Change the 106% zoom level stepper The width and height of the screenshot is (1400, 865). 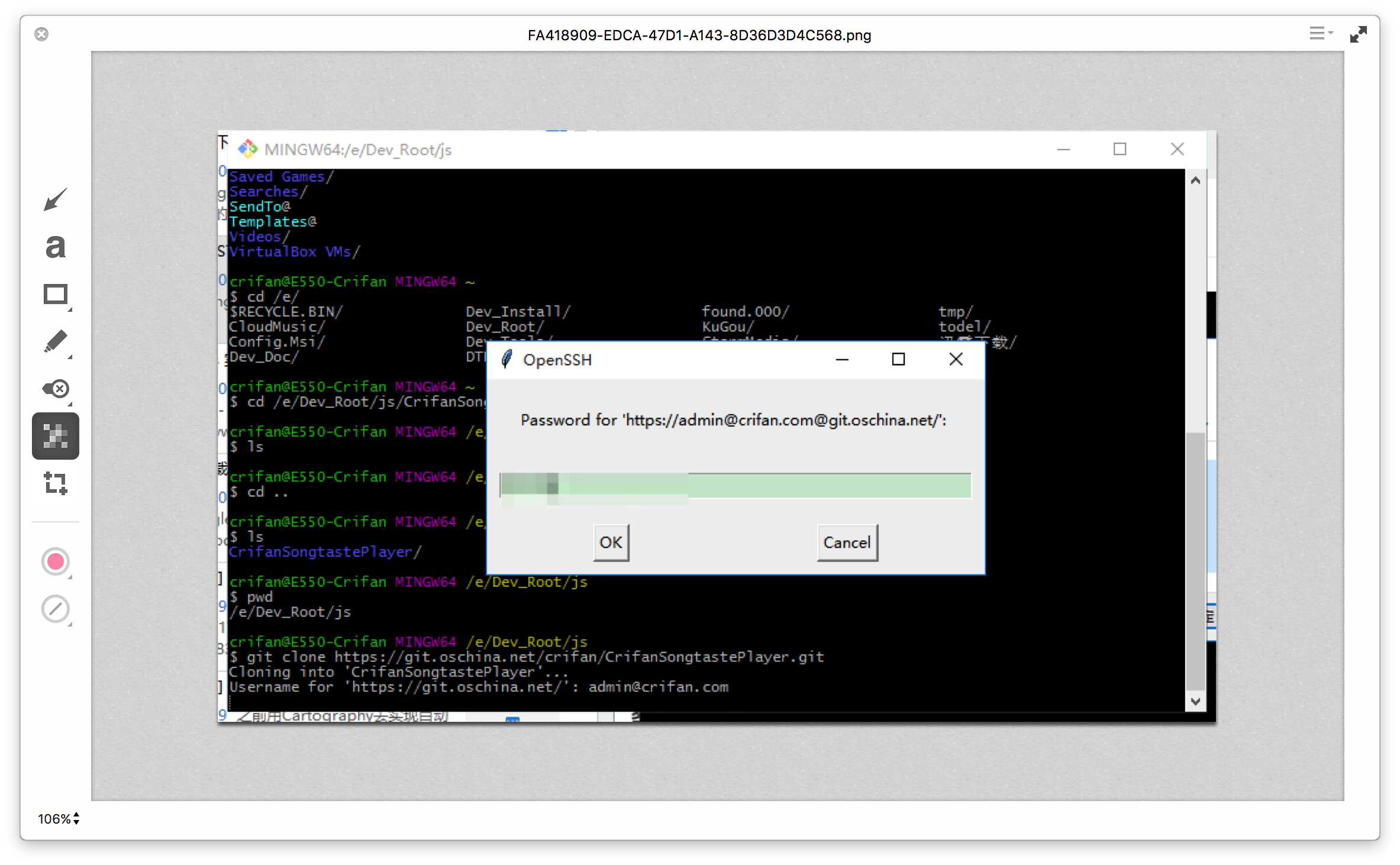click(x=76, y=819)
